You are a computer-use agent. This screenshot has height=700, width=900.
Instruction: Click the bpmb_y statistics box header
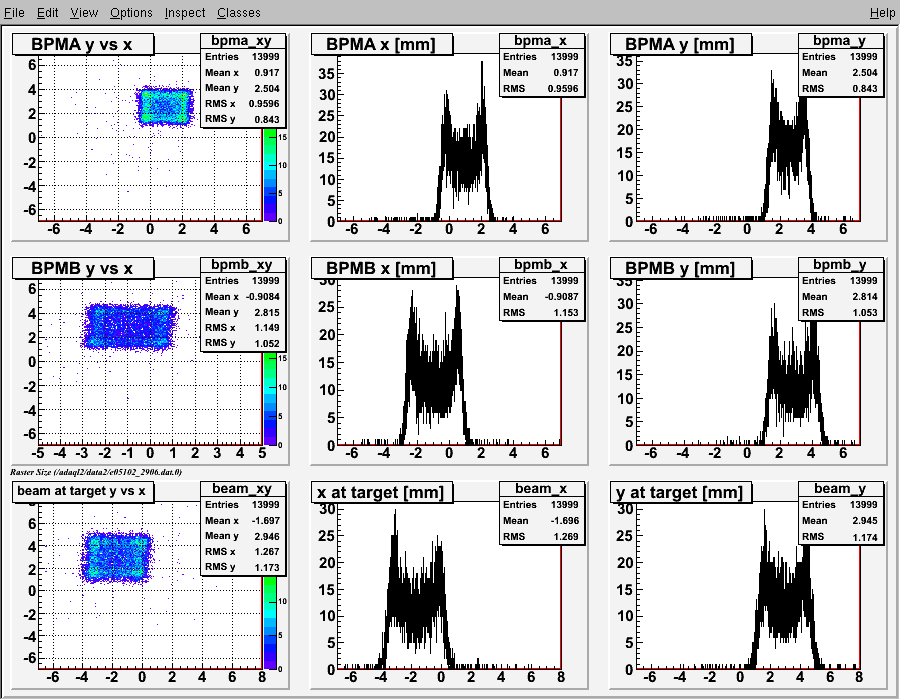(840, 265)
